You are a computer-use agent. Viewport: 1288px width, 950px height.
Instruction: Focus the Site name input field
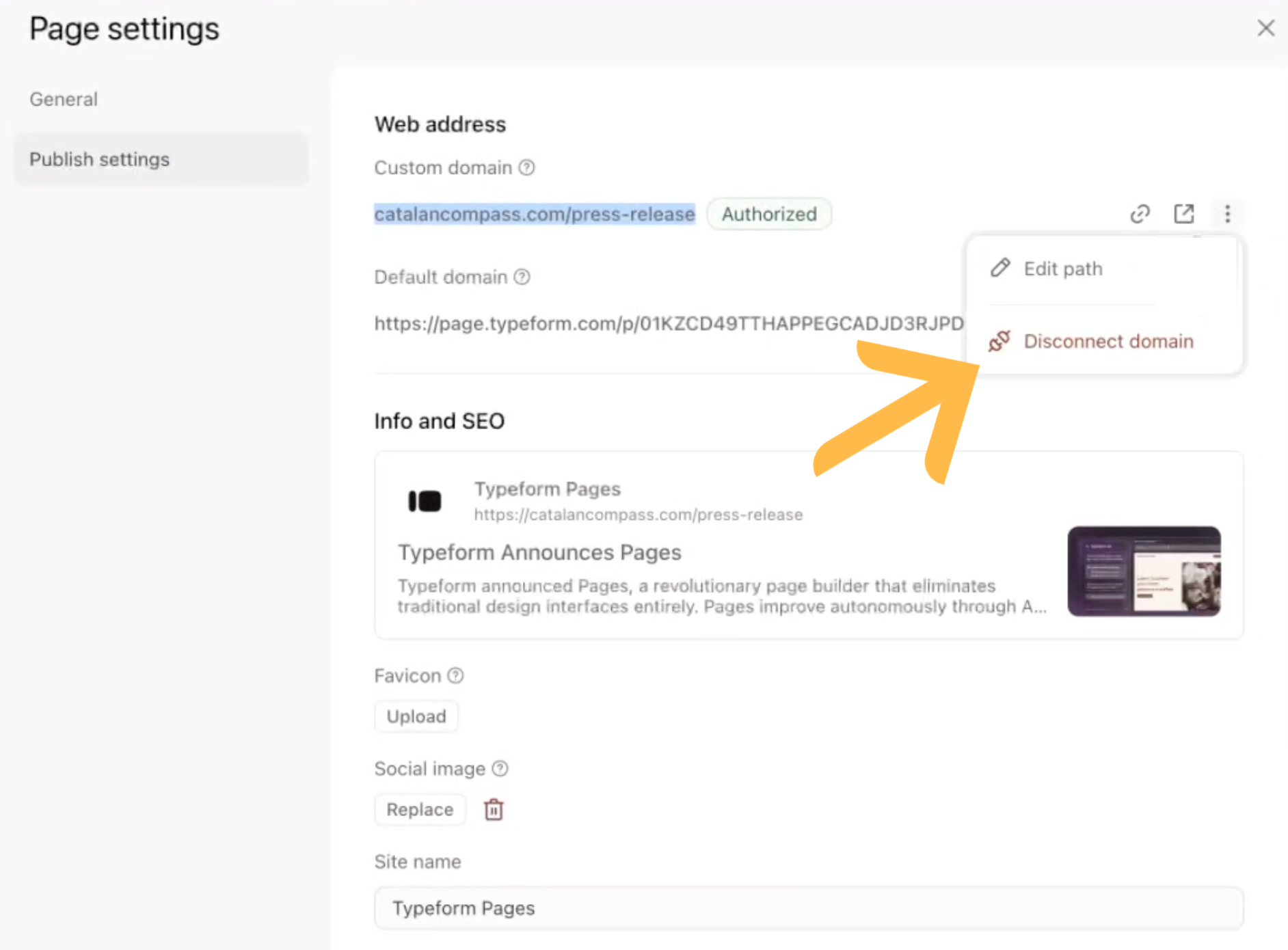pos(809,908)
